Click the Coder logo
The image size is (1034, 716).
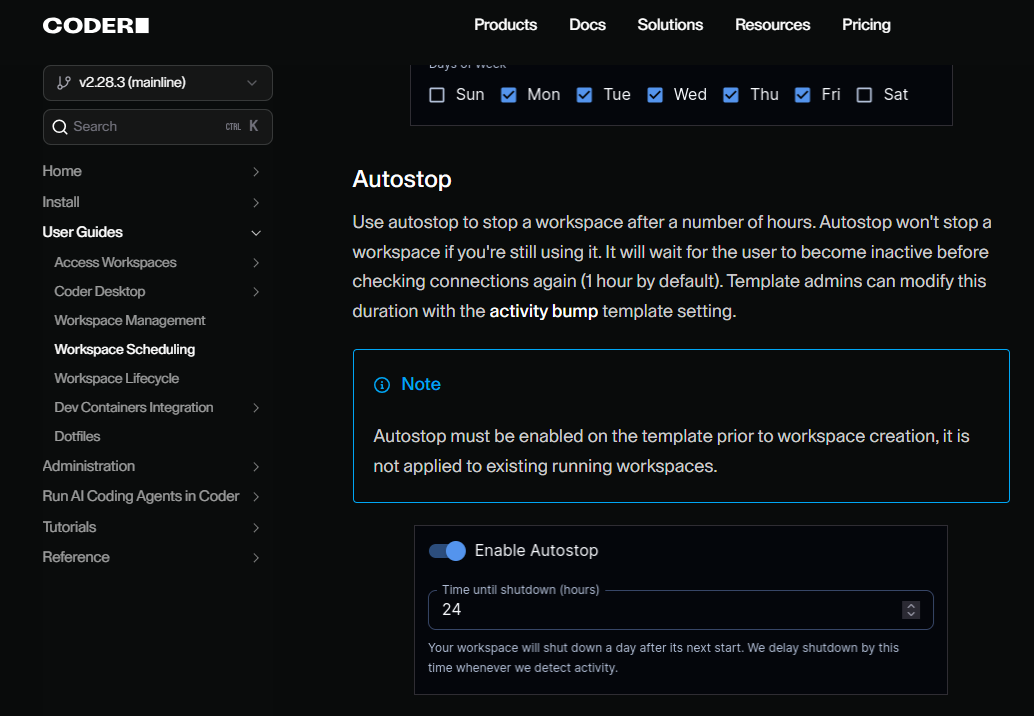tap(96, 25)
